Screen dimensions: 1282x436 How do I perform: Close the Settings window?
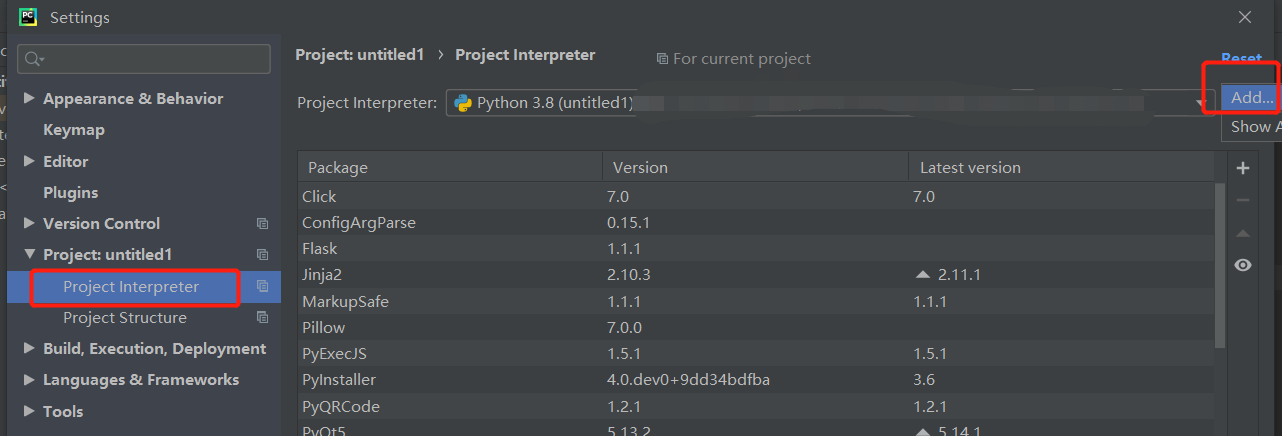[1245, 17]
